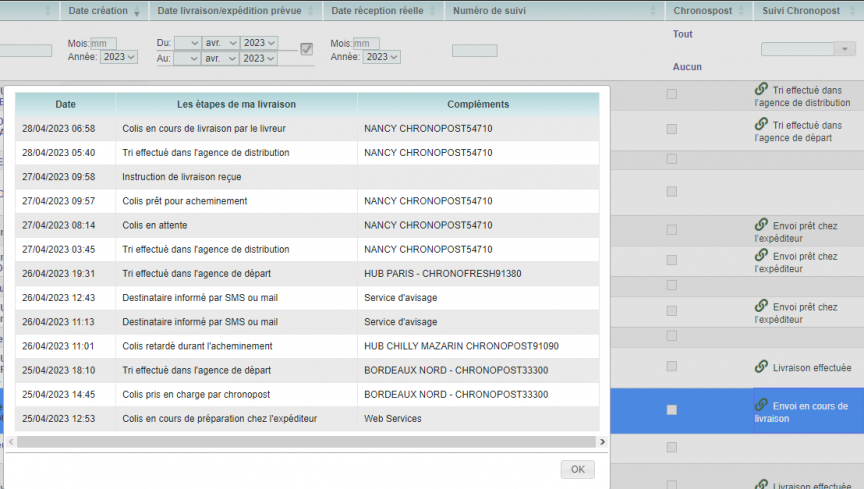Check the Chronospost box in the first row
Image resolution: width=864 pixels, height=489 pixels.
click(672, 94)
